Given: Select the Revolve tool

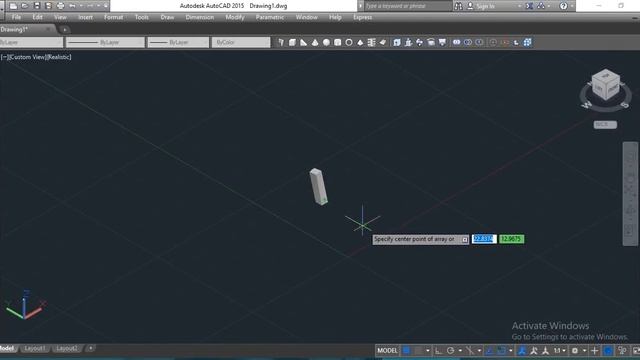Looking at the screenshot, I should [431, 42].
